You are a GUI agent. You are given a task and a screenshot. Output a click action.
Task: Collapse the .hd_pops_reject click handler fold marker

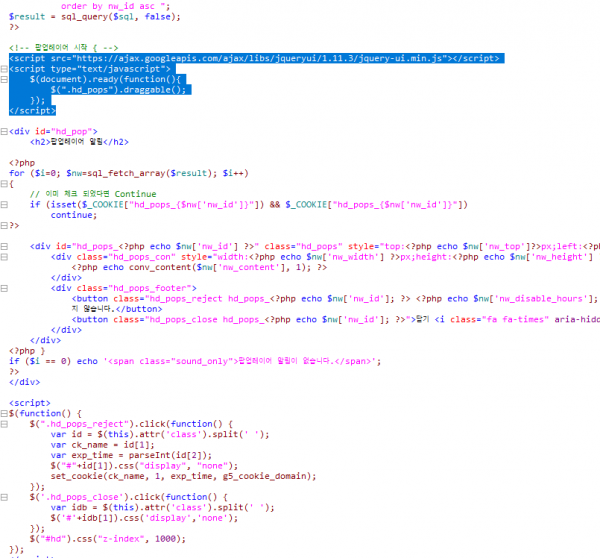point(4,424)
